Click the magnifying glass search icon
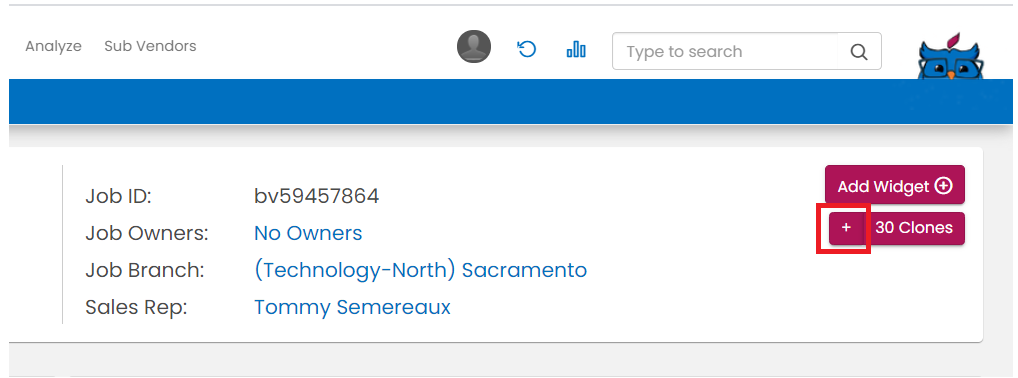This screenshot has width=1018, height=378. pos(859,51)
